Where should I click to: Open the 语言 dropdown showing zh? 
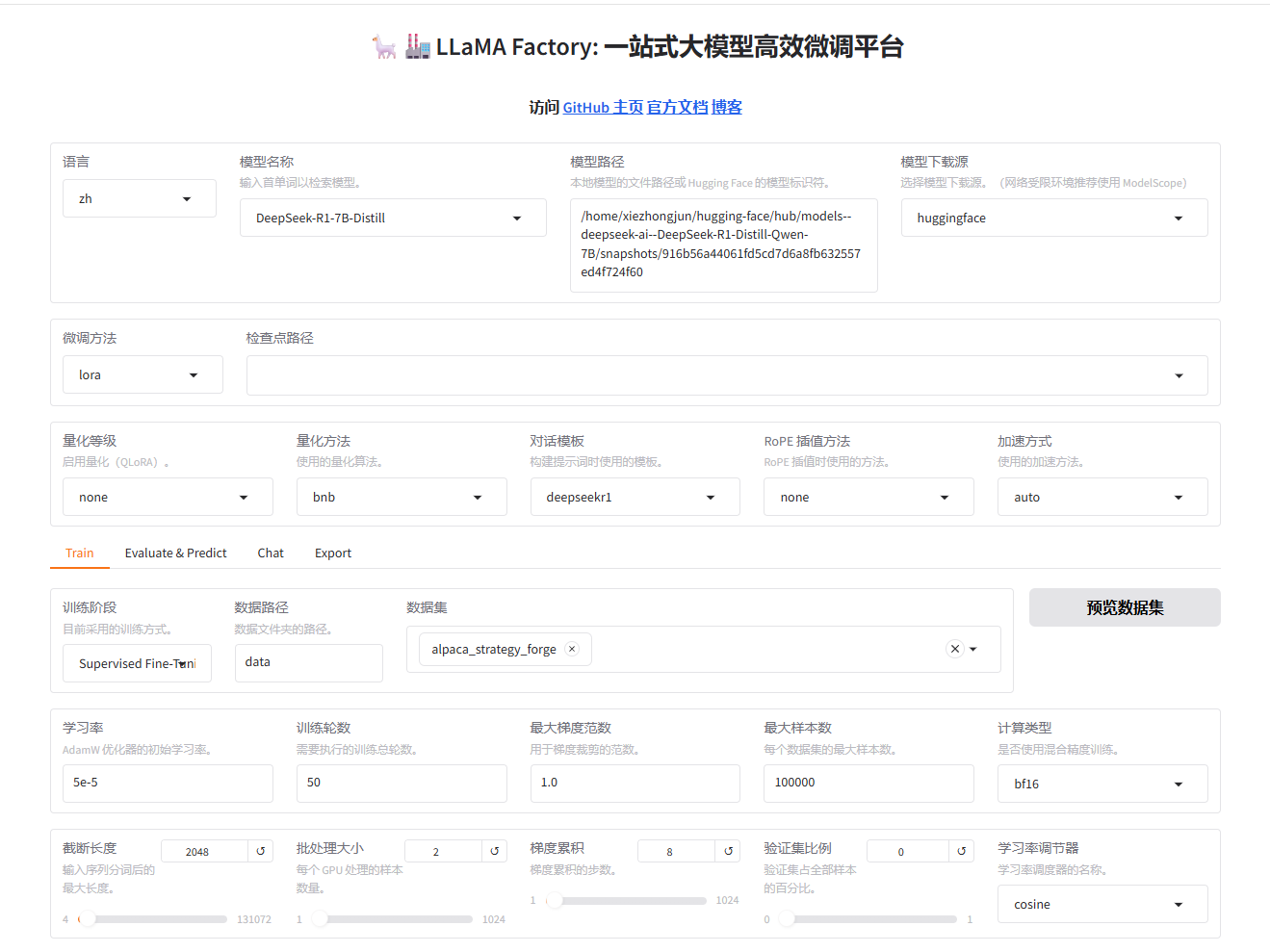[x=140, y=198]
